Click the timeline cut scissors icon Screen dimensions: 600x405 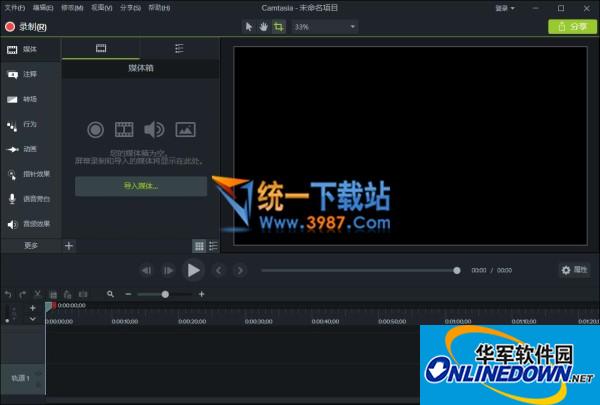(38, 294)
